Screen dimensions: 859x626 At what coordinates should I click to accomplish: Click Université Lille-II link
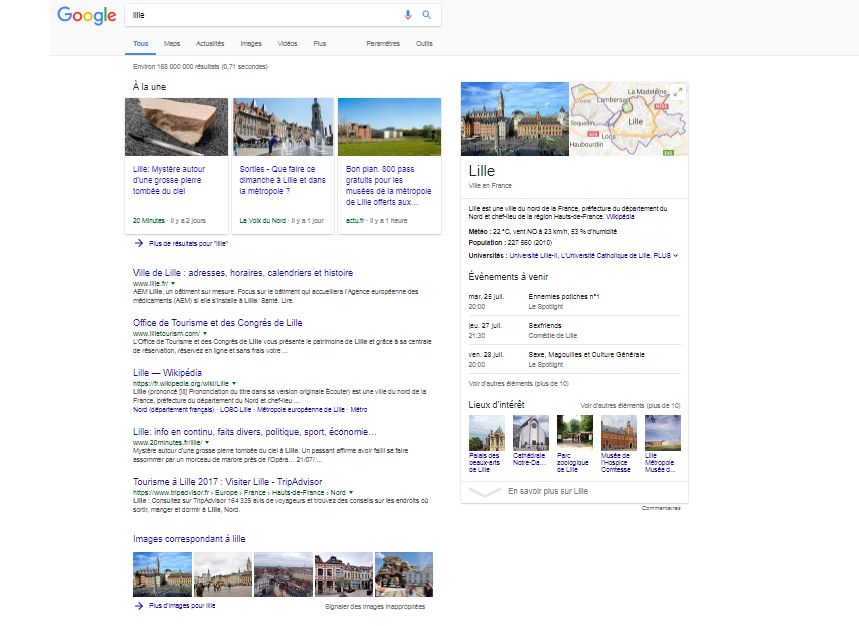point(534,256)
